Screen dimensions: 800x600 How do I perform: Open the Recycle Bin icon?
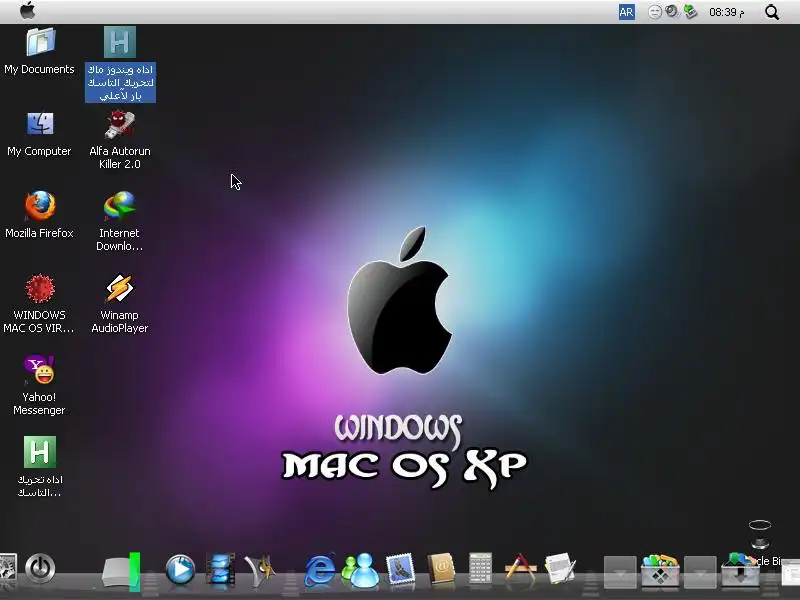760,535
